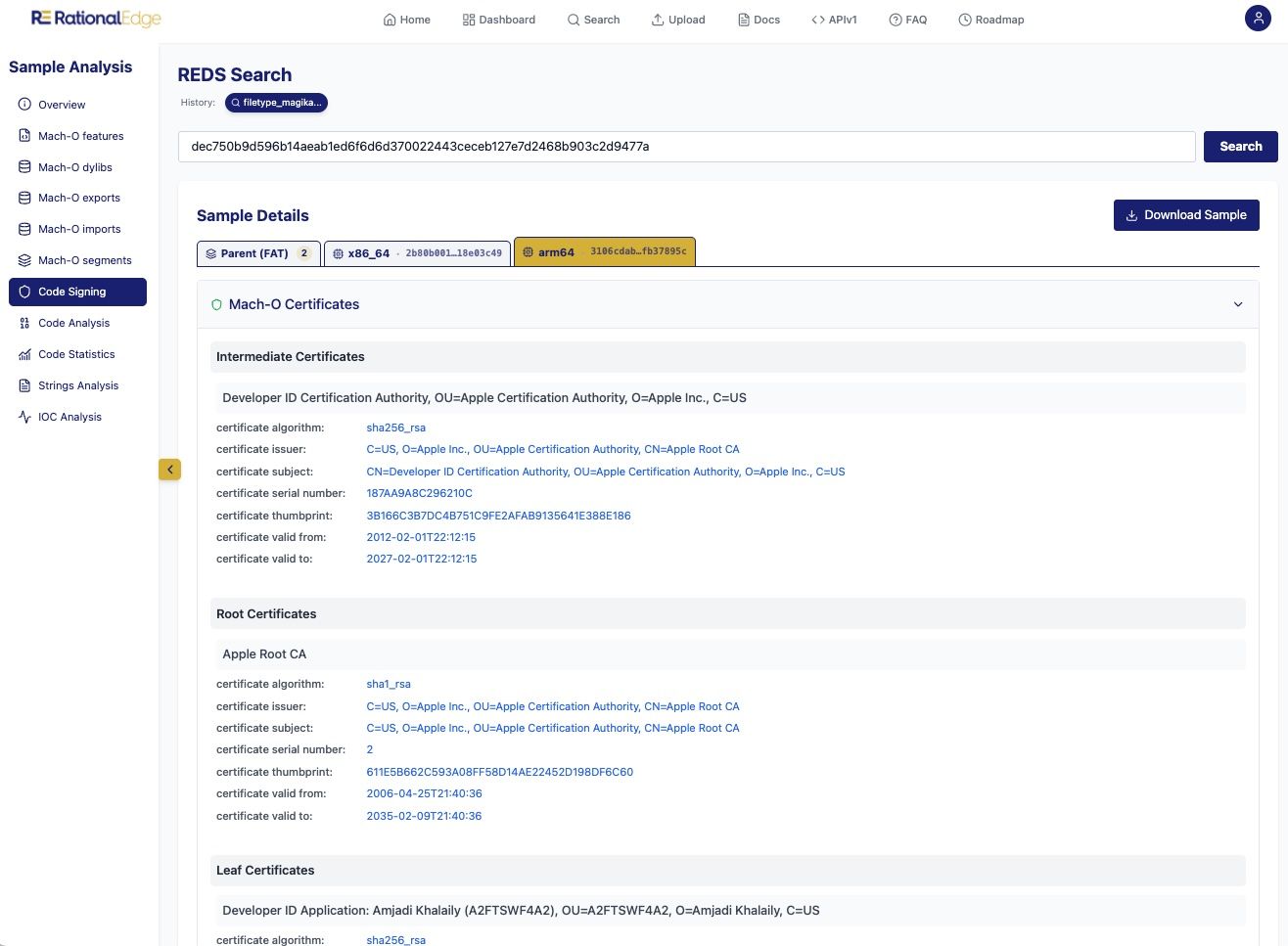Click into the REDS hash search field
The image size is (1288, 946).
(685, 147)
